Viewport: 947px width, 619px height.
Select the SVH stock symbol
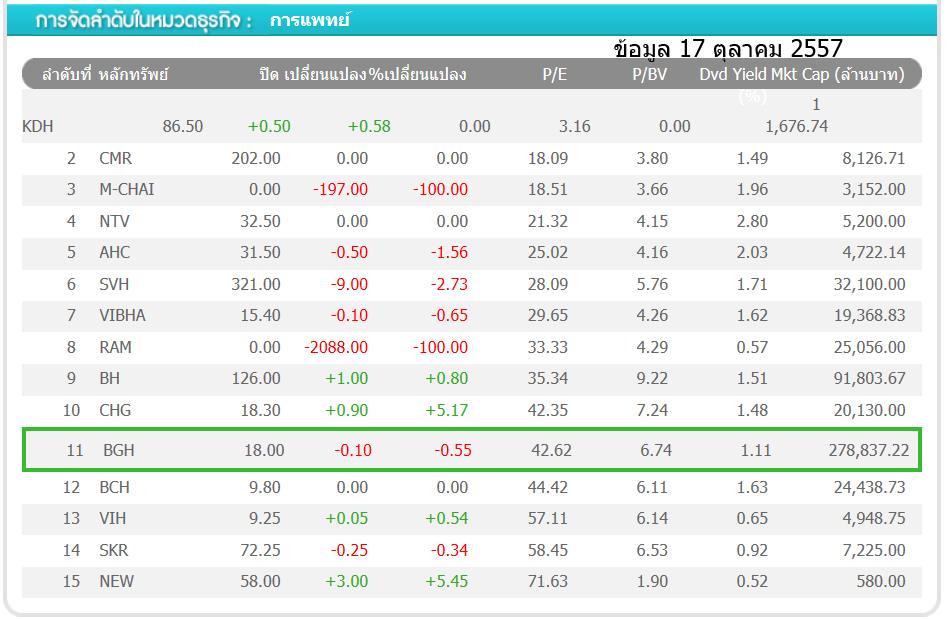coord(114,284)
